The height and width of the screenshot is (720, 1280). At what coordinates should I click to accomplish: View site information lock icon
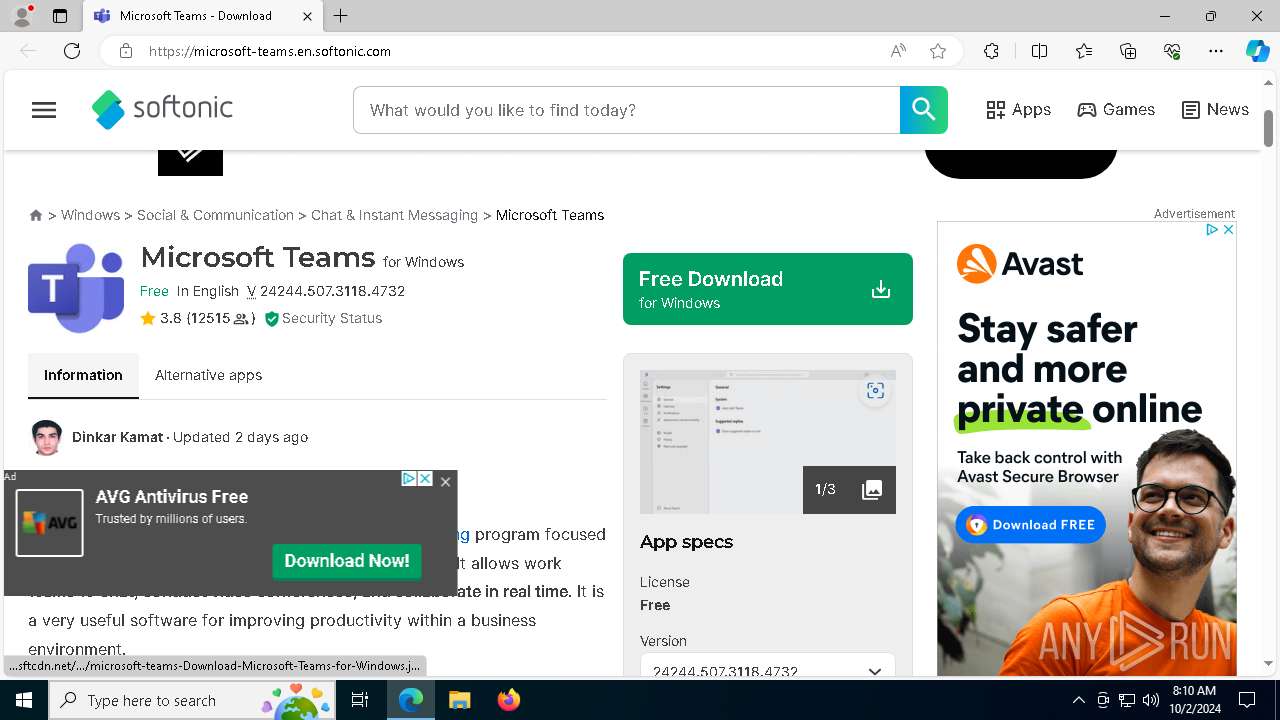(x=125, y=51)
